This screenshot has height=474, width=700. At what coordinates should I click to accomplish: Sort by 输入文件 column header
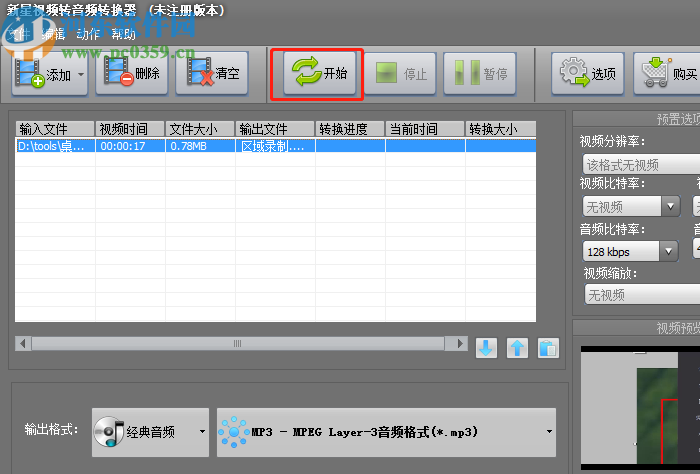[x=55, y=129]
